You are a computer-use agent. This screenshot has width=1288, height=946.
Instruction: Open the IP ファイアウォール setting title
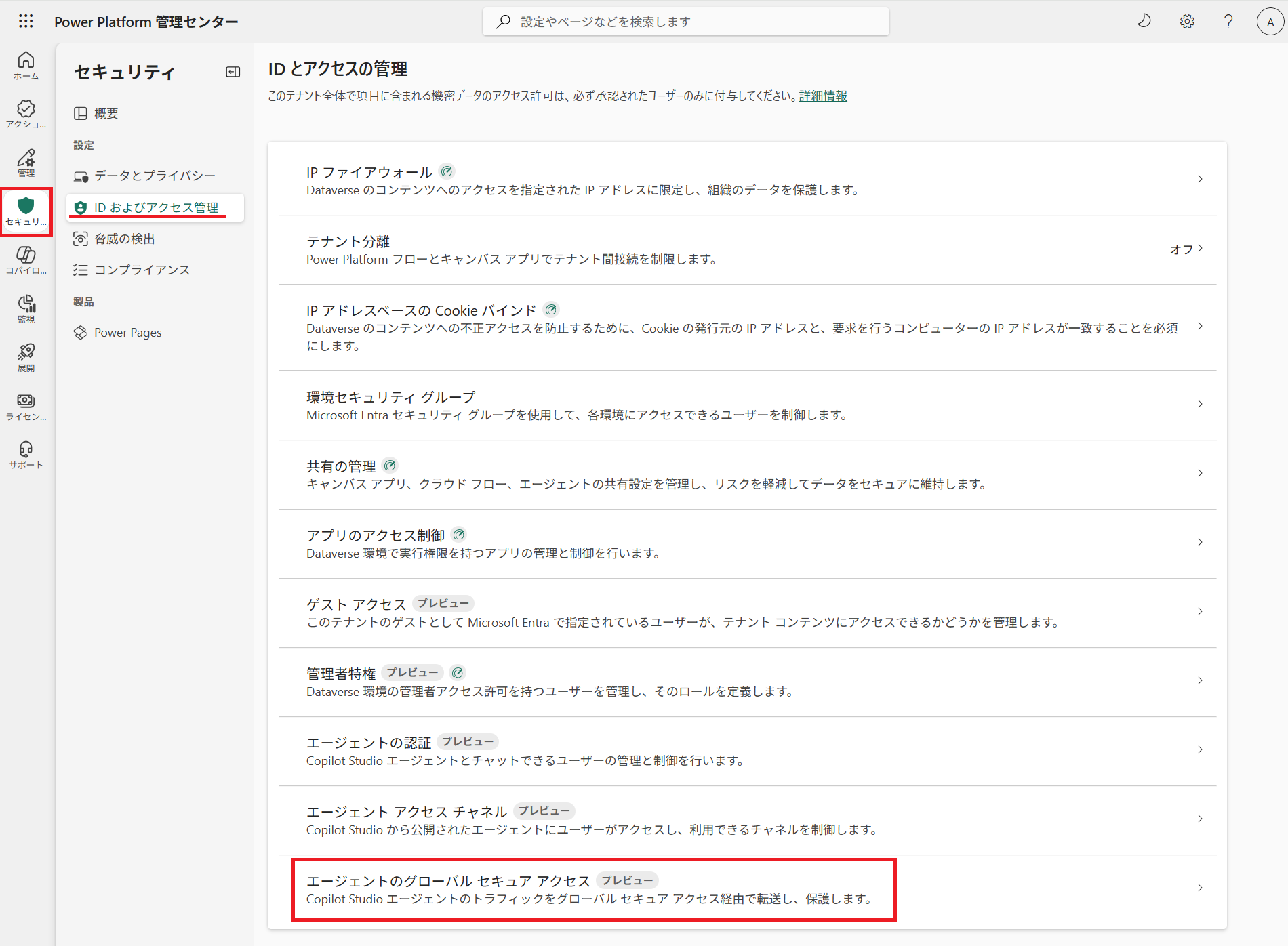(369, 172)
